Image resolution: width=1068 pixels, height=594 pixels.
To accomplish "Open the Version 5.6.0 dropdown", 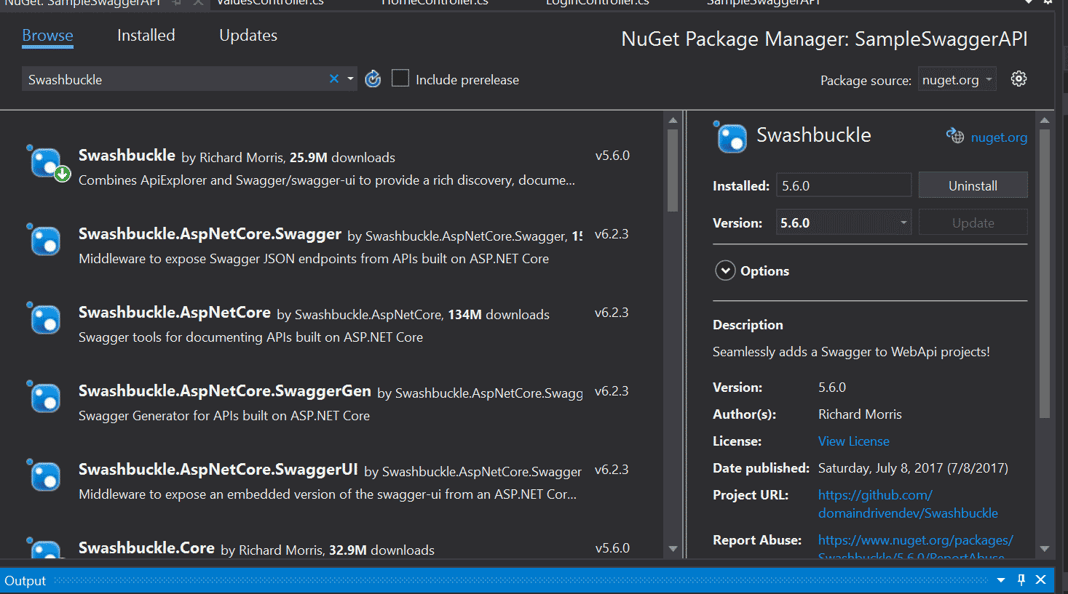I will pos(843,223).
